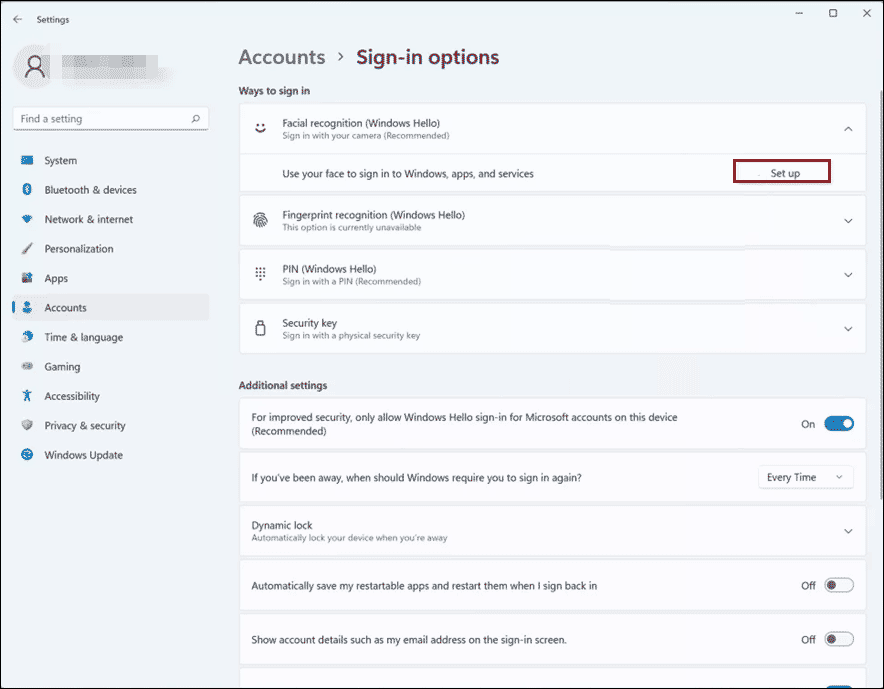The image size is (884, 689).
Task: Expand Dynamic lock chevron
Action: pyautogui.click(x=848, y=531)
